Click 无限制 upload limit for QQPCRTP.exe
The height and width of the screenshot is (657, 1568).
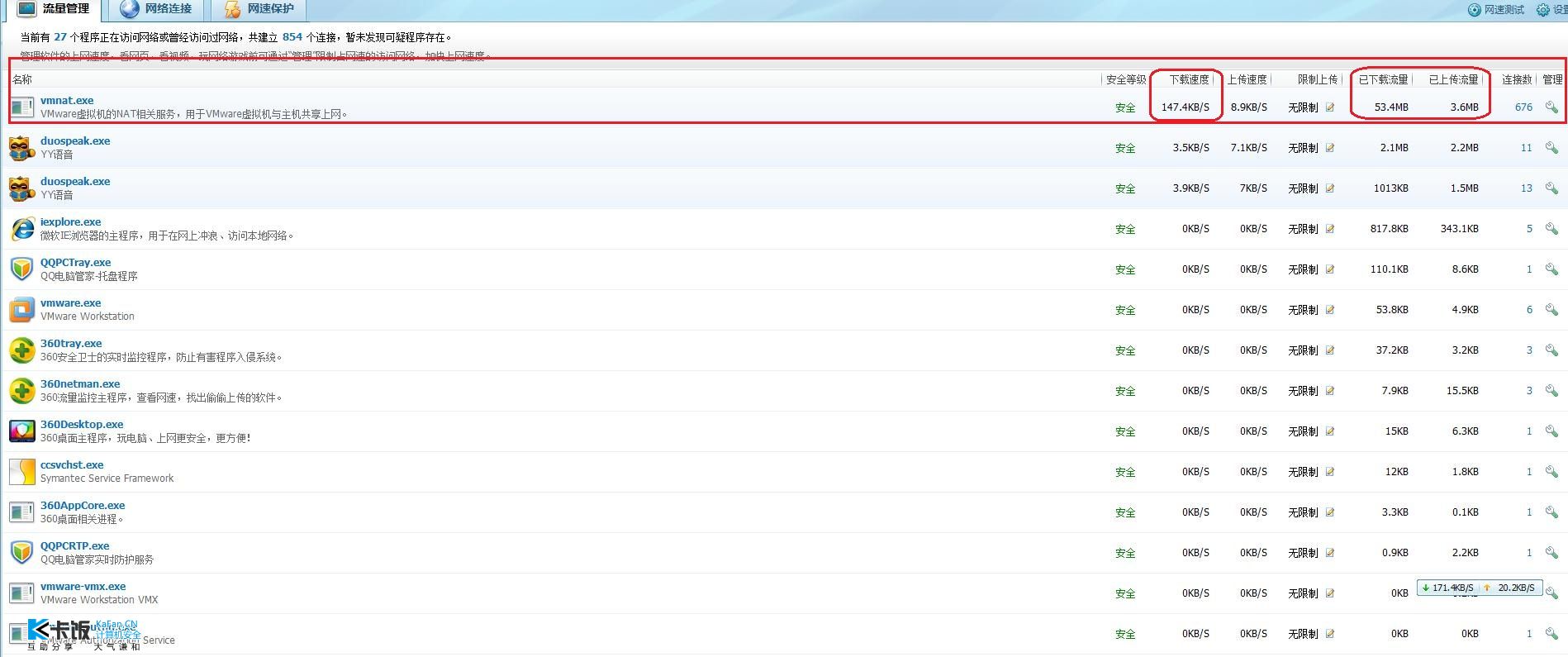(1303, 553)
